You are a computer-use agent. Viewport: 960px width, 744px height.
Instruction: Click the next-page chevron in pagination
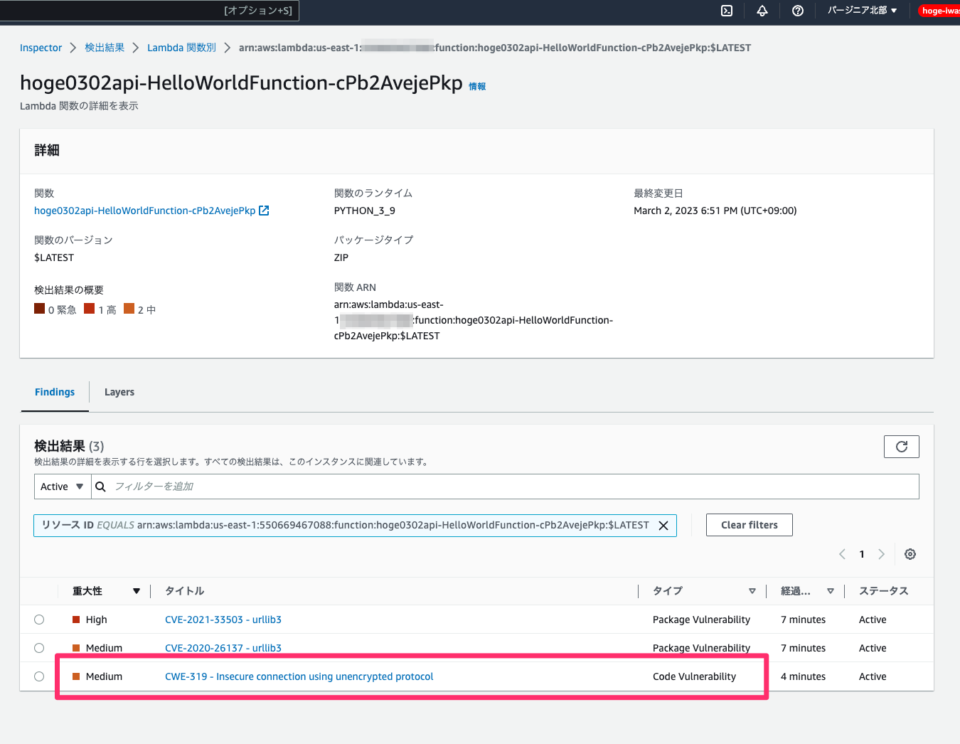881,553
